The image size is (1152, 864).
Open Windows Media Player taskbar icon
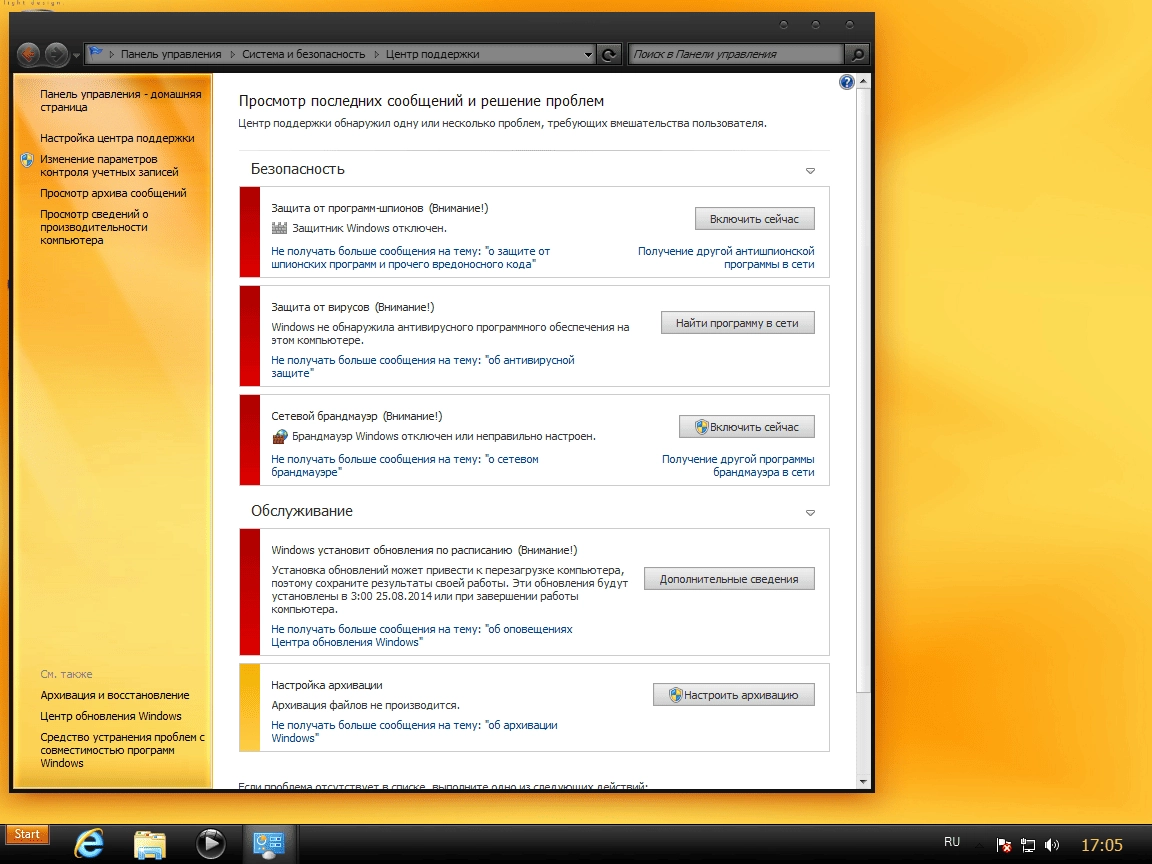point(210,843)
